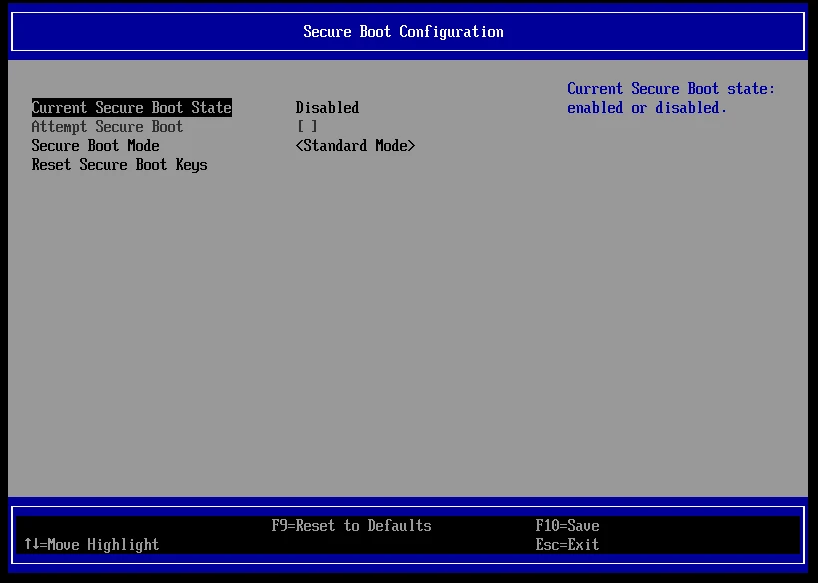The height and width of the screenshot is (583, 818).
Task: Click the up-down arrows icon in the footer
Action: [x=31, y=545]
